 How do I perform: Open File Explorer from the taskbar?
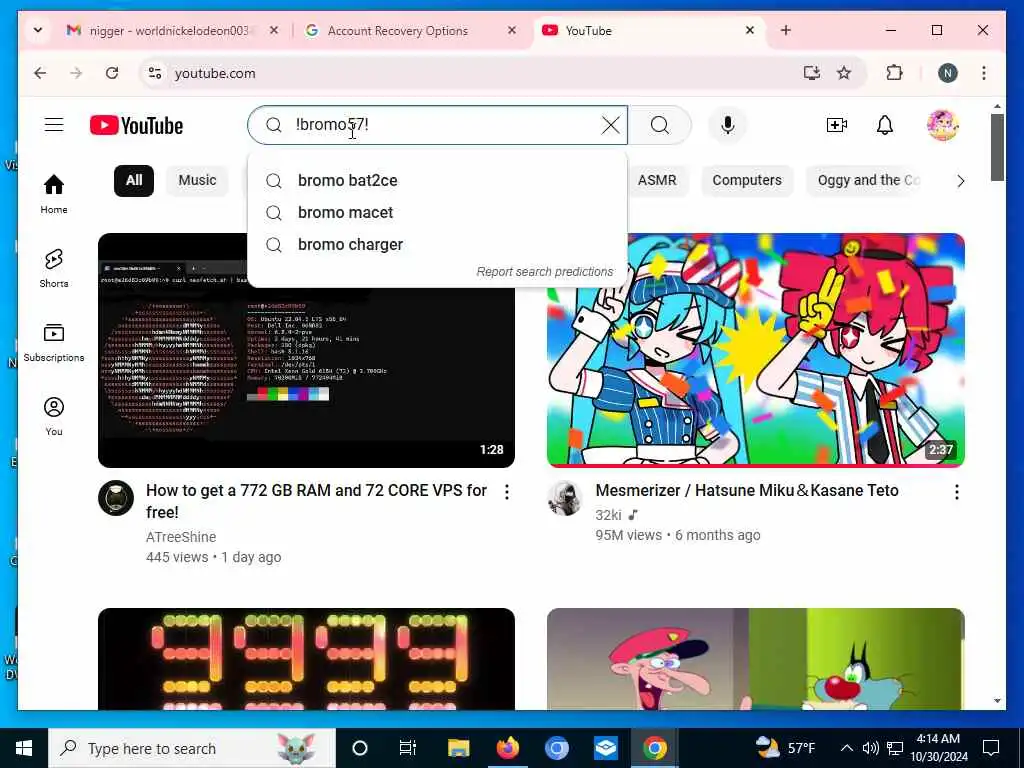[x=458, y=748]
